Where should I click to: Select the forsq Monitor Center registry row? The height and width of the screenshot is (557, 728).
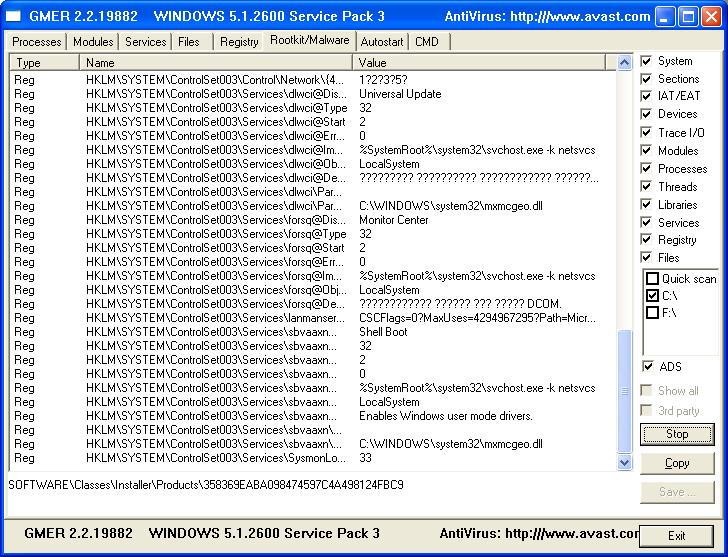[300, 220]
